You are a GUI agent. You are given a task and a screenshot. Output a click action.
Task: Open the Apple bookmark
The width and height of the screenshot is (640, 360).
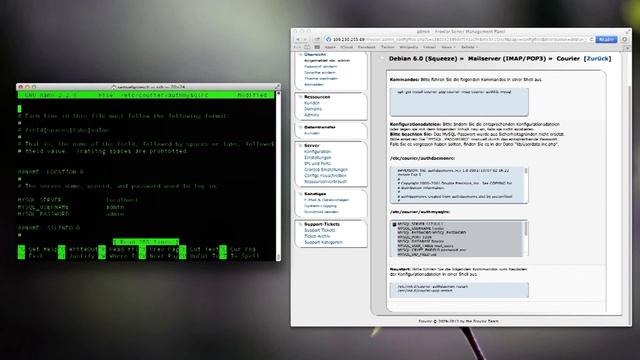(330, 47)
